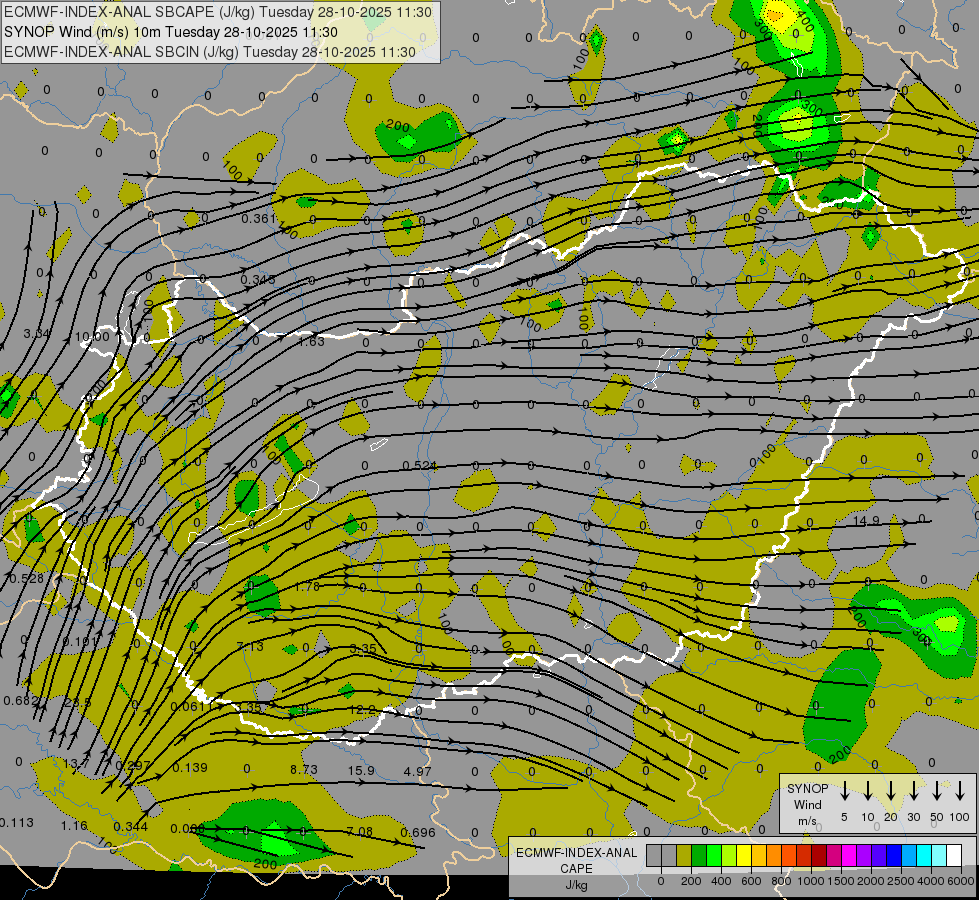The image size is (979, 900).
Task: Select the white CAPE legend swatch
Action: [x=954, y=856]
